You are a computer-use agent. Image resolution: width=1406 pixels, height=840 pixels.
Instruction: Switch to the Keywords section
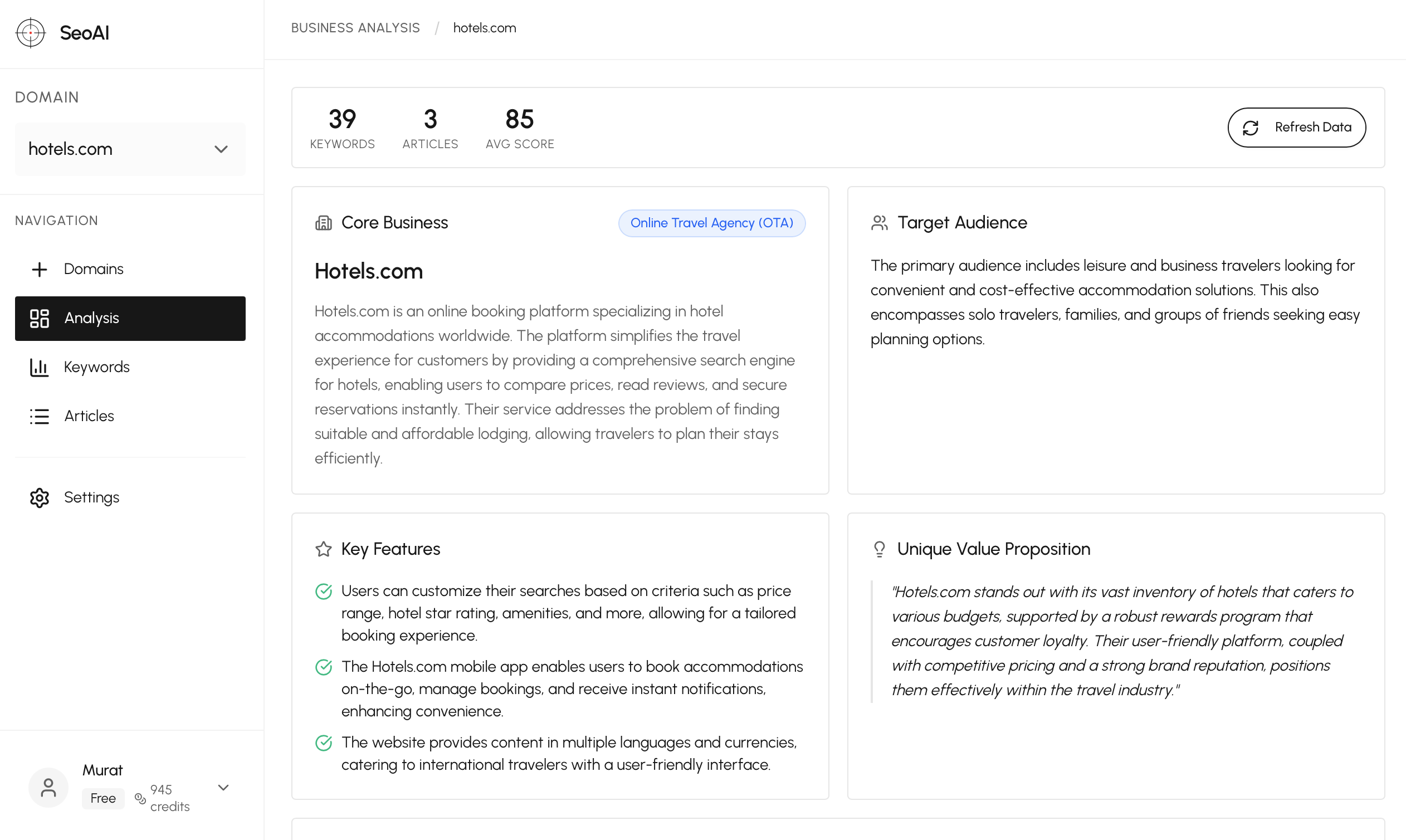[x=97, y=367]
